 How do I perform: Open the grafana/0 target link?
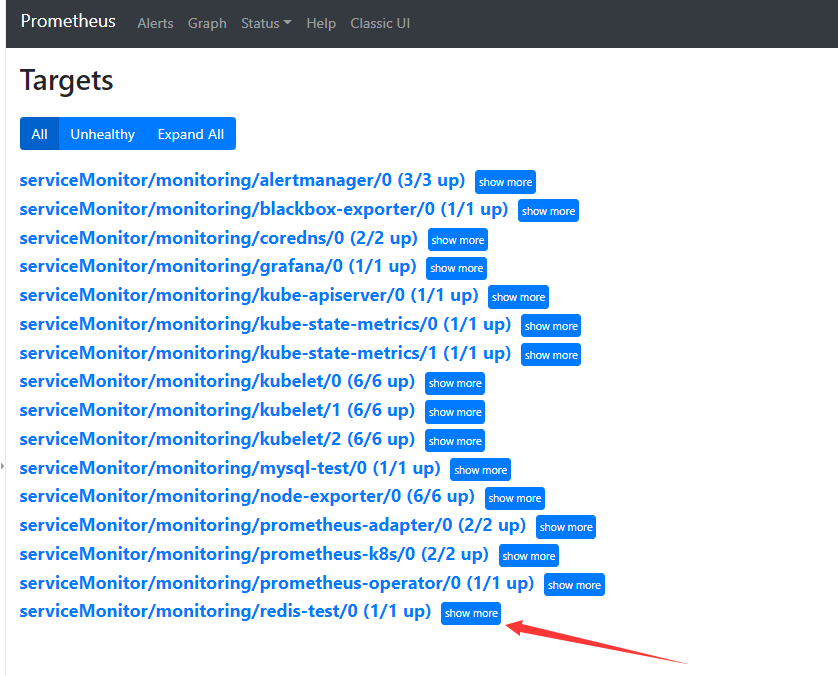(x=218, y=266)
